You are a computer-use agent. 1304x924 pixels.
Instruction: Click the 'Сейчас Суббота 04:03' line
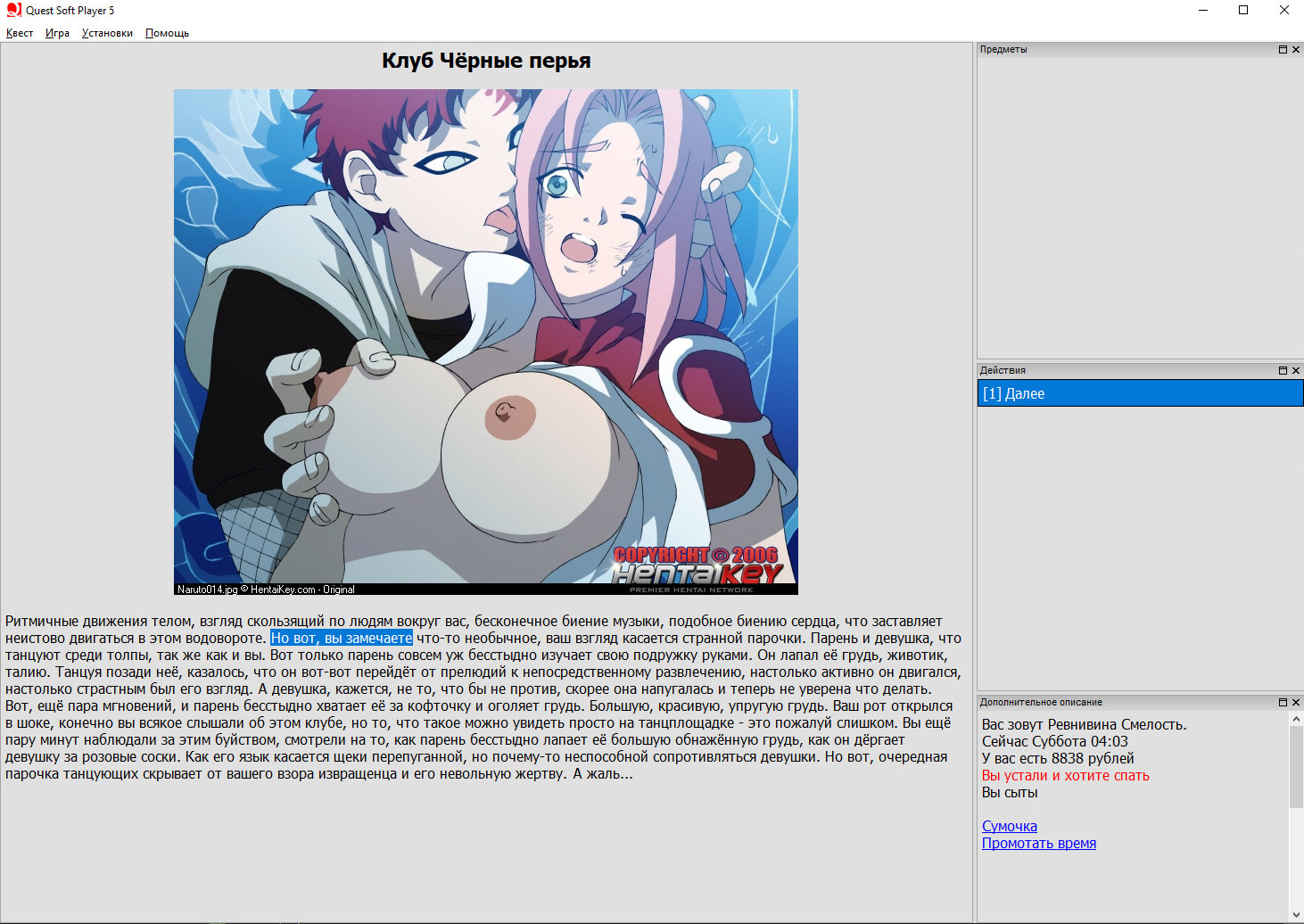(x=1054, y=741)
